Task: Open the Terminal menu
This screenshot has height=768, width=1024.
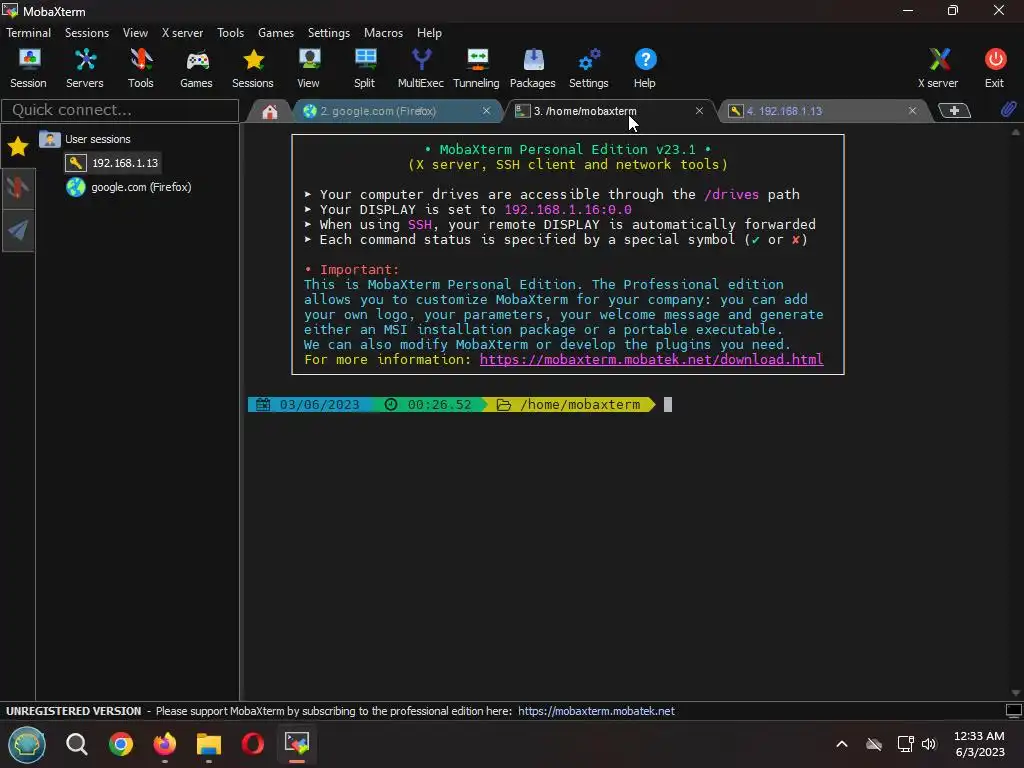Action: [x=28, y=33]
